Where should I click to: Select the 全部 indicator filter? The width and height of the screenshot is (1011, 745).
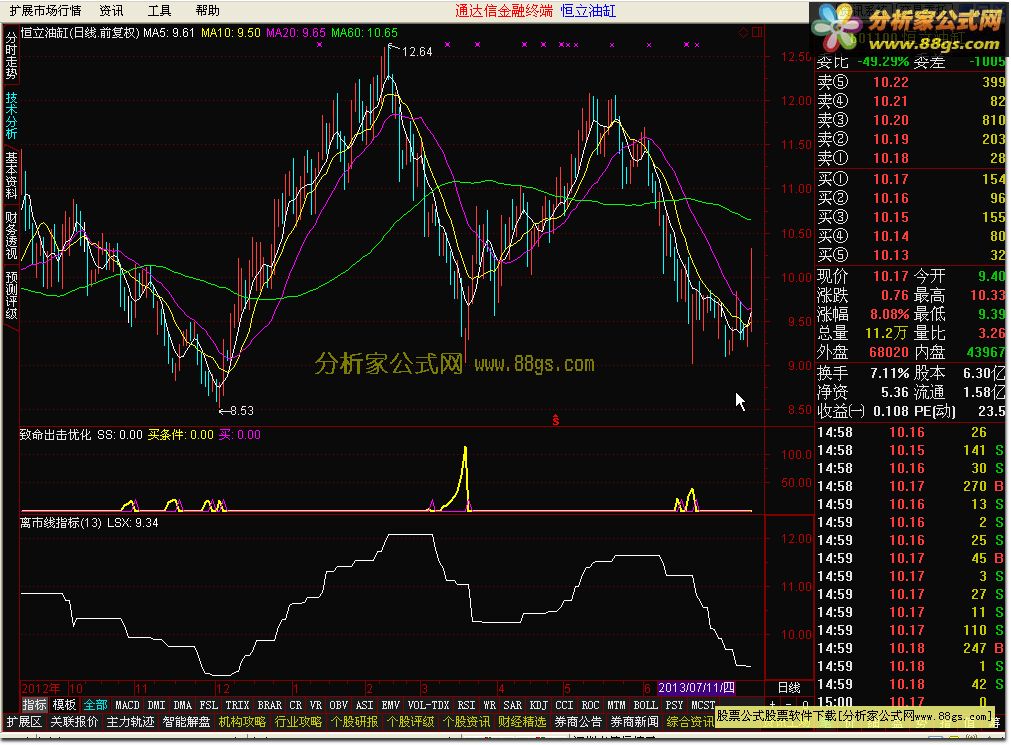(x=95, y=705)
